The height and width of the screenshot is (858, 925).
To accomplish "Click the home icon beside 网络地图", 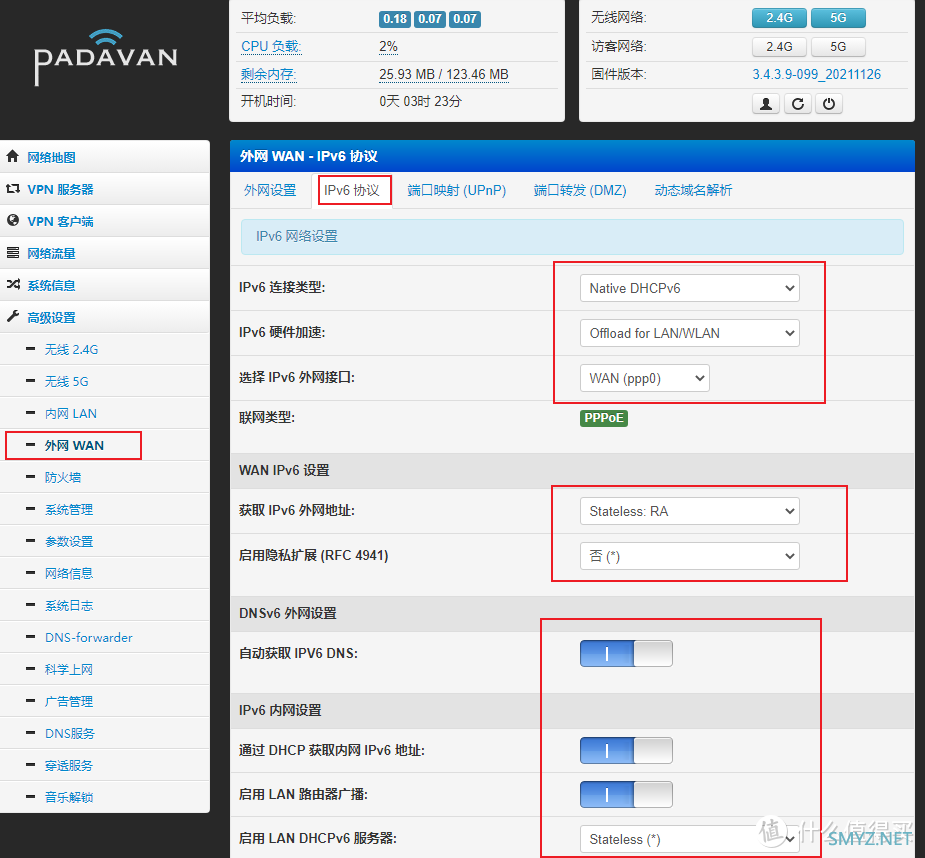I will point(12,156).
